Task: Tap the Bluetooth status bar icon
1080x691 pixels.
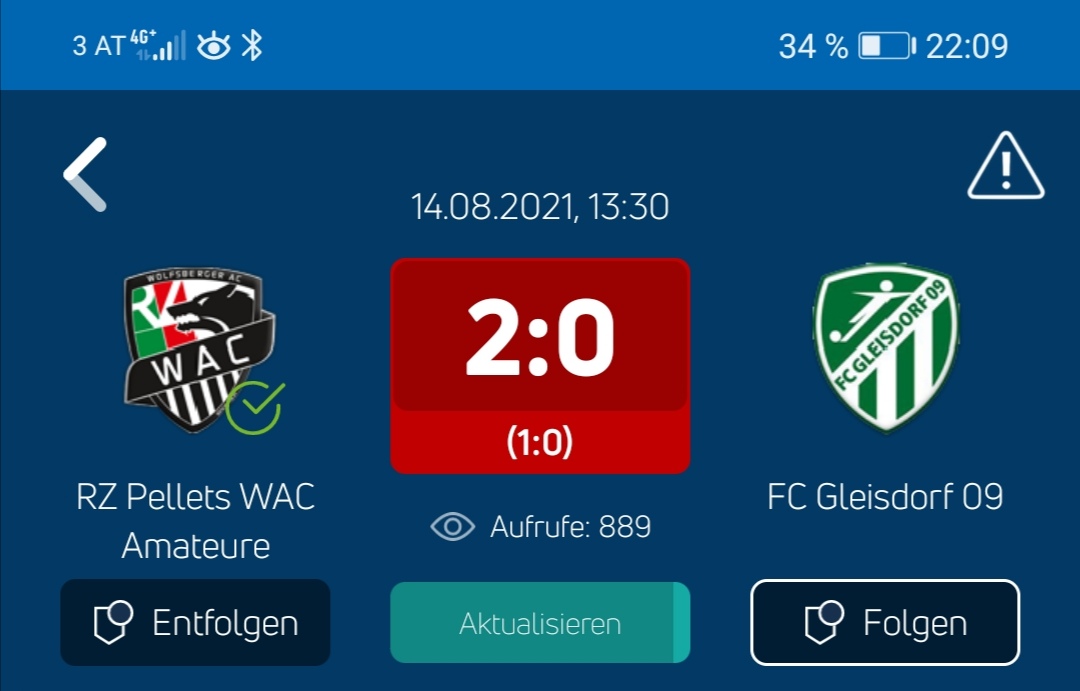Action: click(x=251, y=46)
